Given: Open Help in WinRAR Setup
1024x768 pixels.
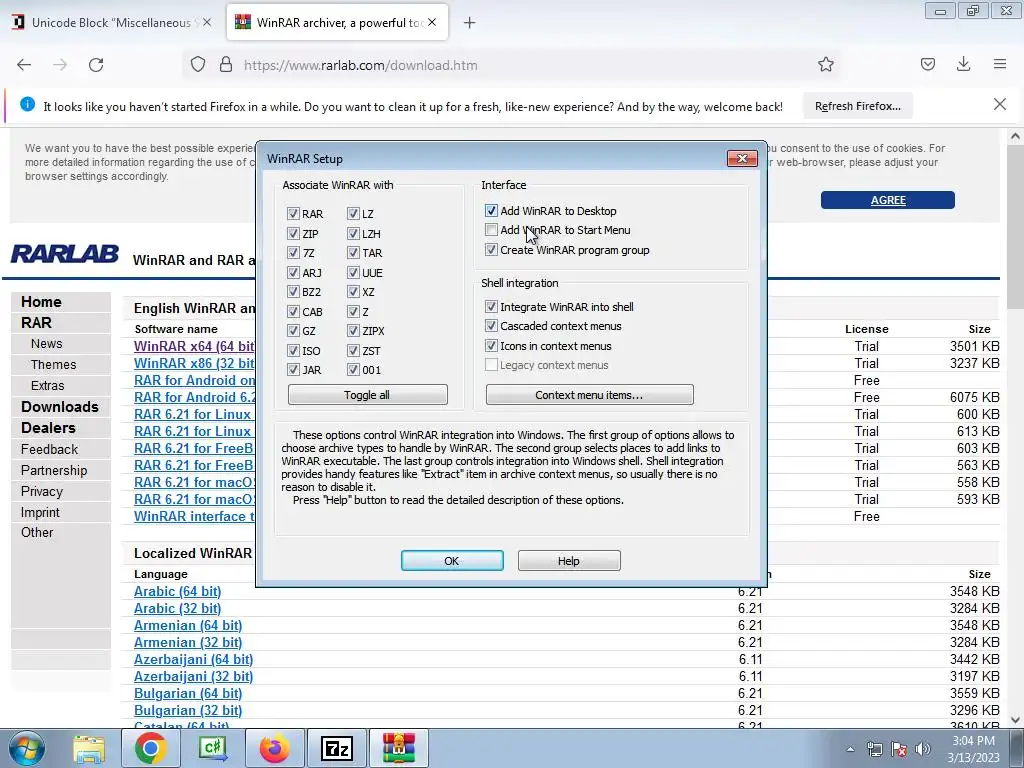Looking at the screenshot, I should point(569,560).
